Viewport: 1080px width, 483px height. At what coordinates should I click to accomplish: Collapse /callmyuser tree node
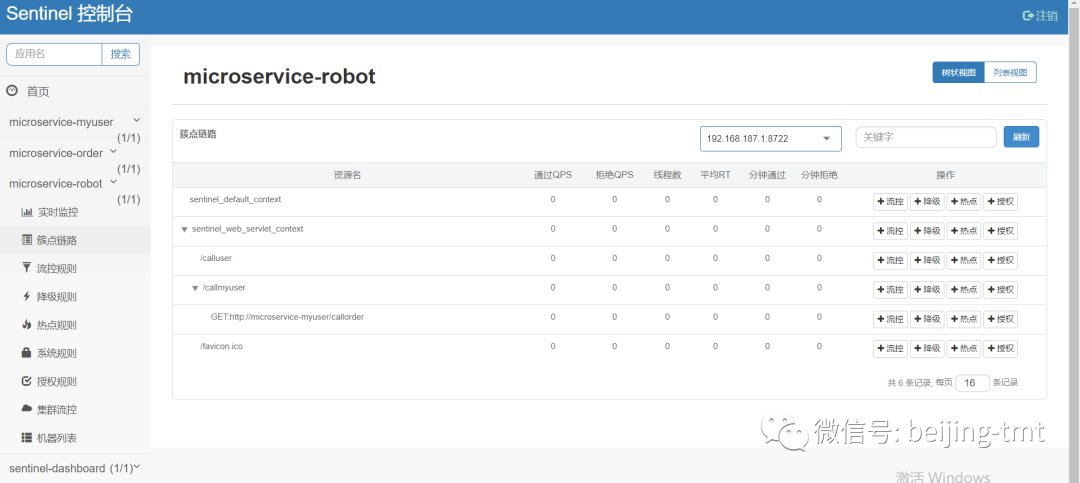(x=195, y=288)
